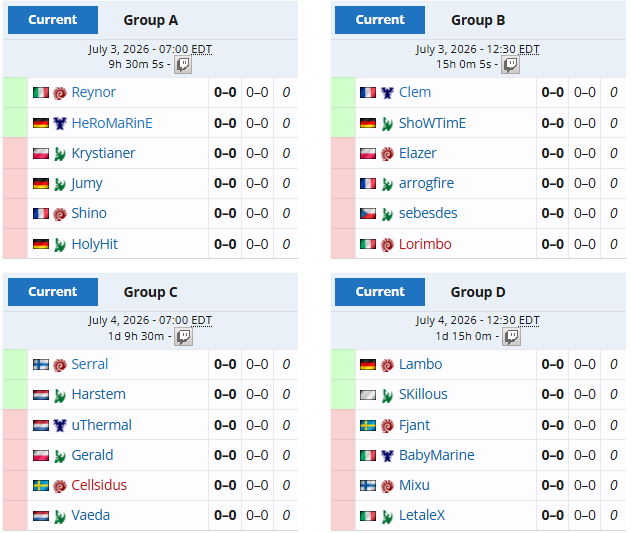This screenshot has width=631, height=533.
Task: Open the Twitch stream icon for Group D
Action: click(x=512, y=337)
